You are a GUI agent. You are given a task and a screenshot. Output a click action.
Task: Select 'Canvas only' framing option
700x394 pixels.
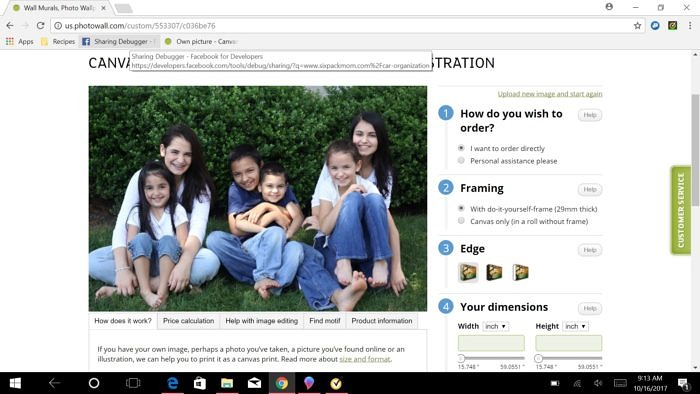pyautogui.click(x=461, y=221)
